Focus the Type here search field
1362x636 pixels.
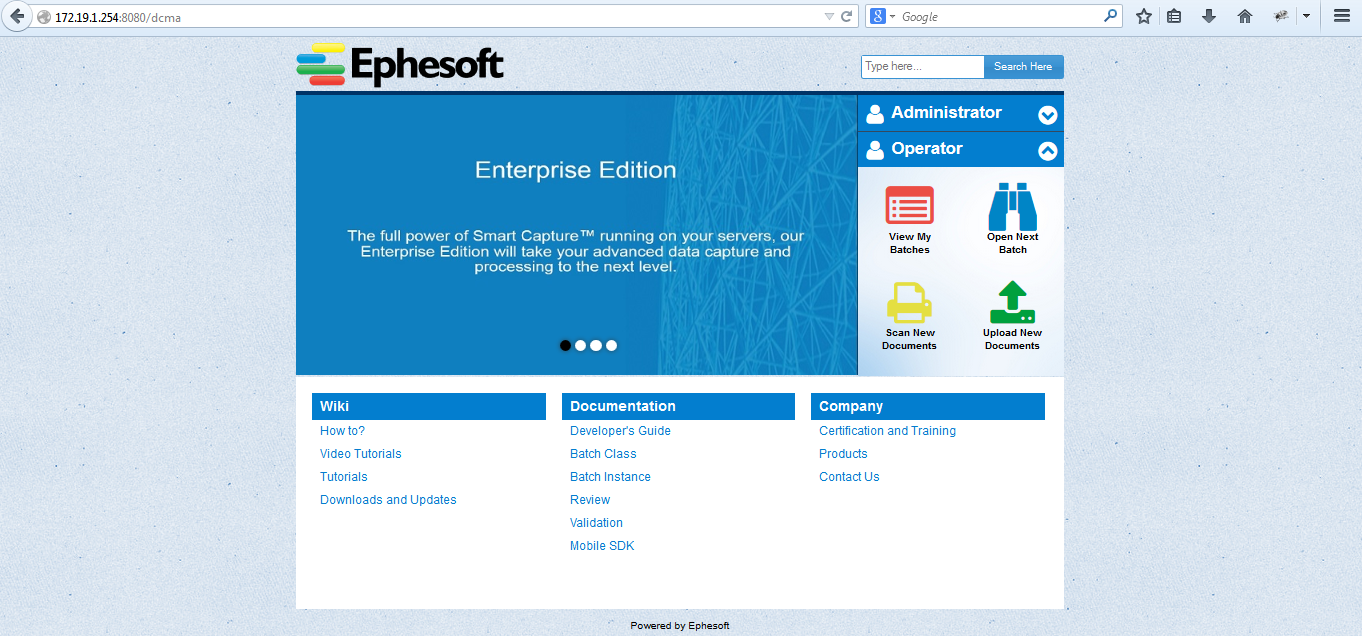[x=923, y=67]
